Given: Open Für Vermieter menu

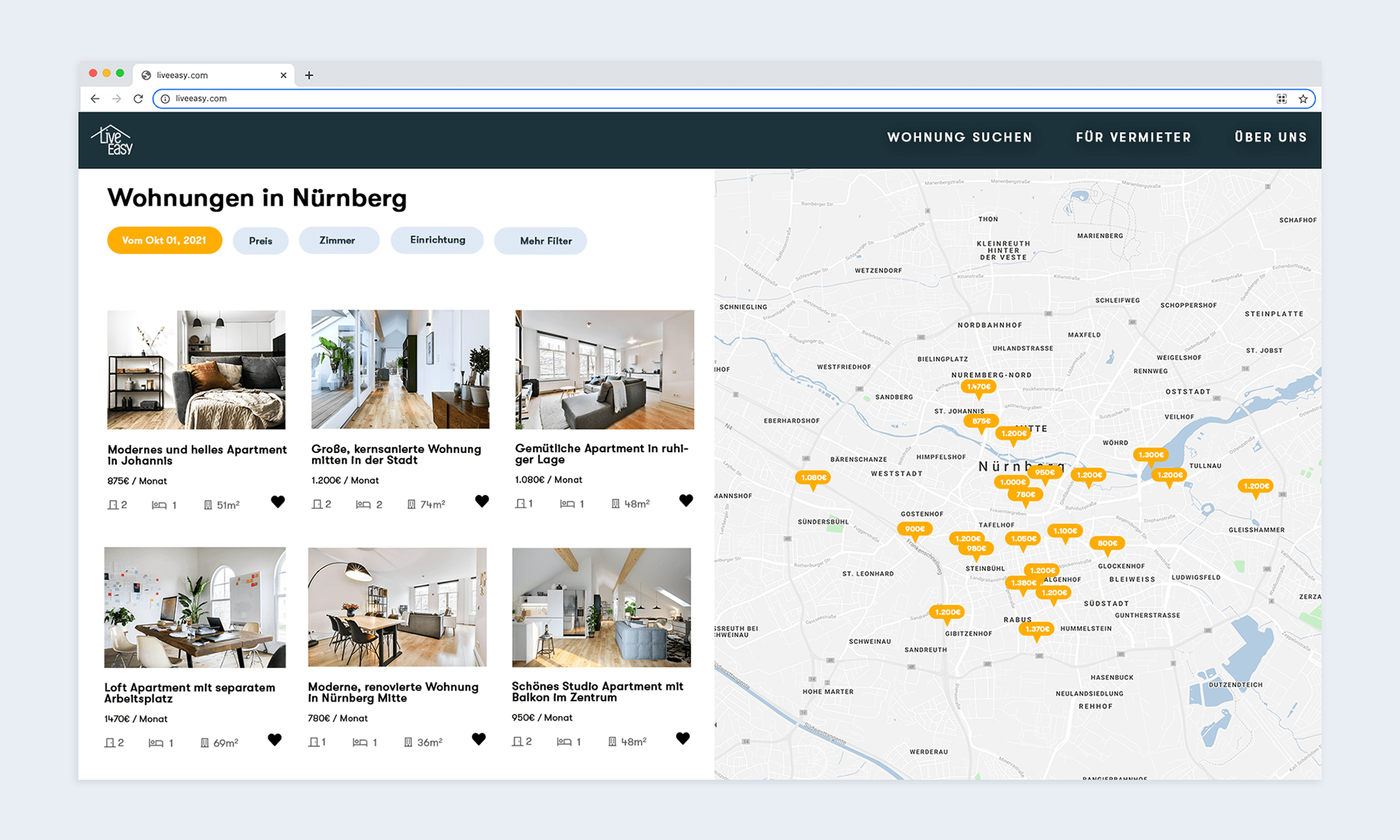Looking at the screenshot, I should [1133, 137].
